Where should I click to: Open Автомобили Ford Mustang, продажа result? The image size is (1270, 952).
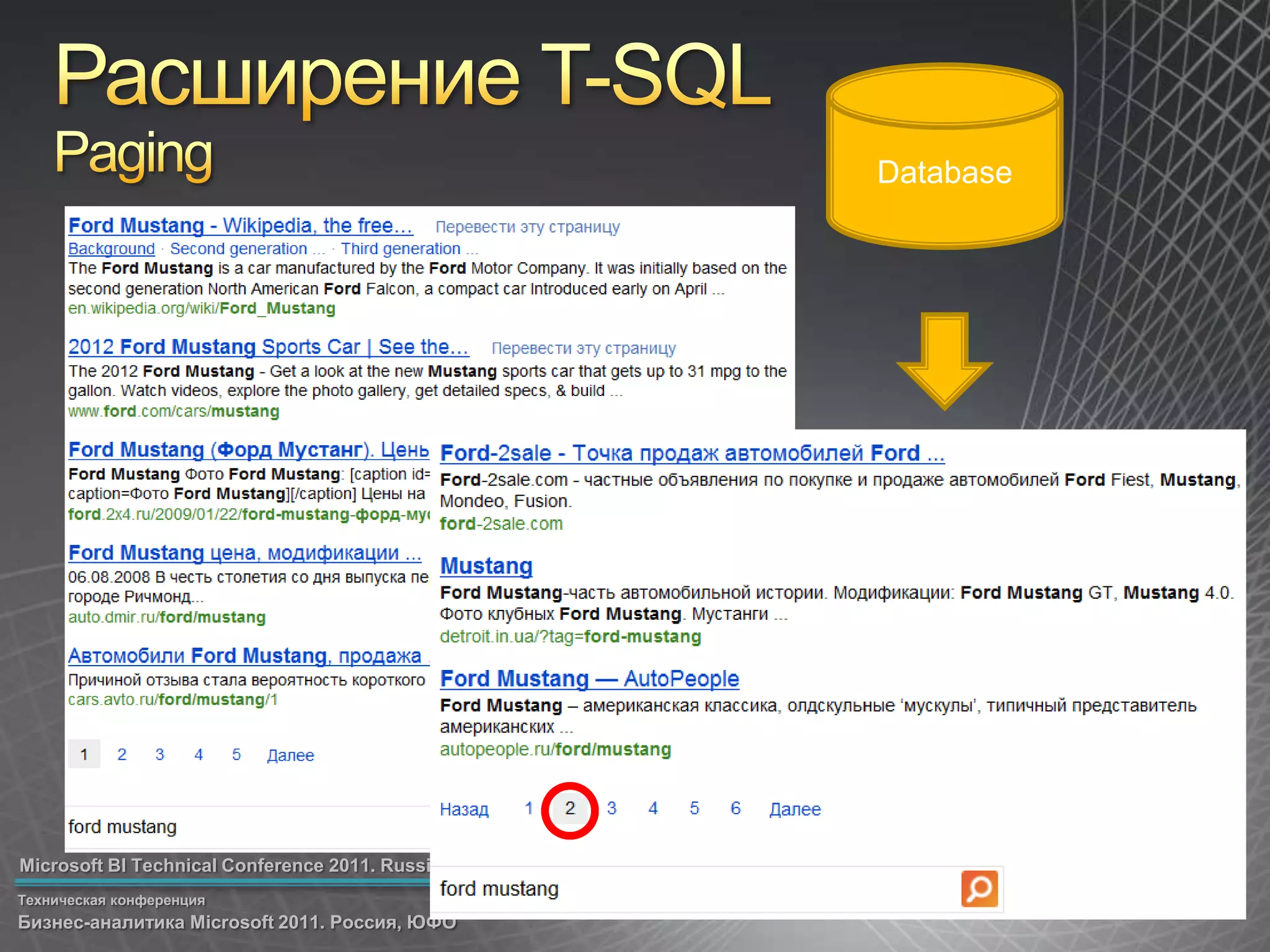[249, 656]
